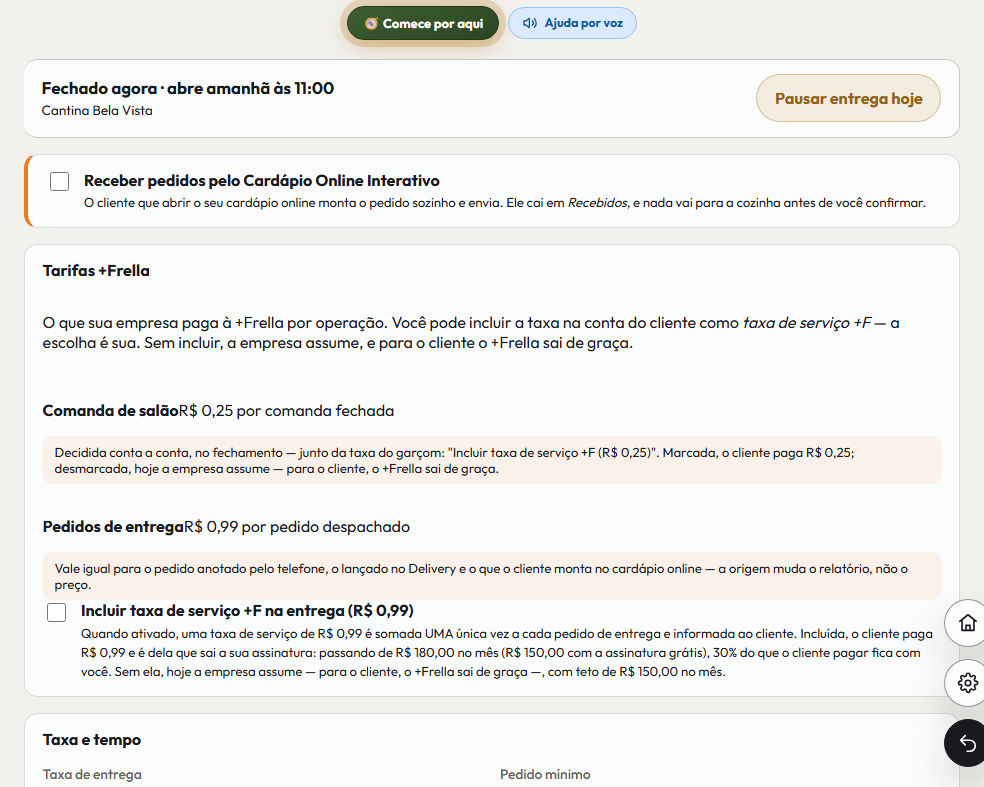Click the Comece por aqui button
984x787 pixels.
pos(423,23)
